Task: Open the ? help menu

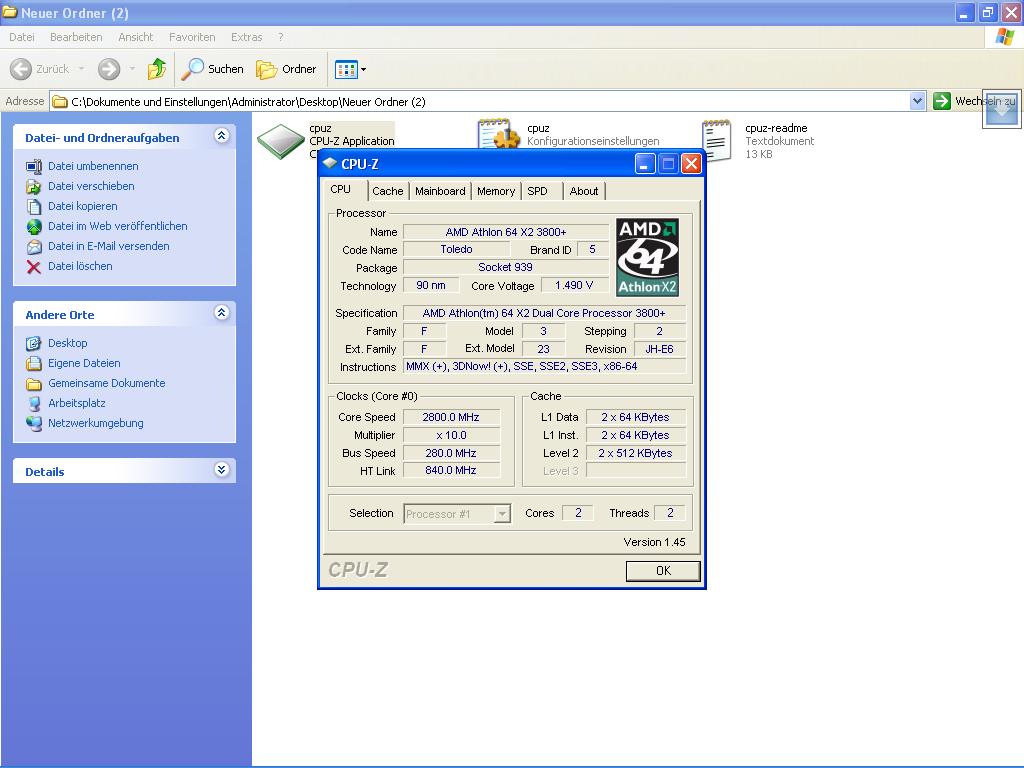Action: 281,37
